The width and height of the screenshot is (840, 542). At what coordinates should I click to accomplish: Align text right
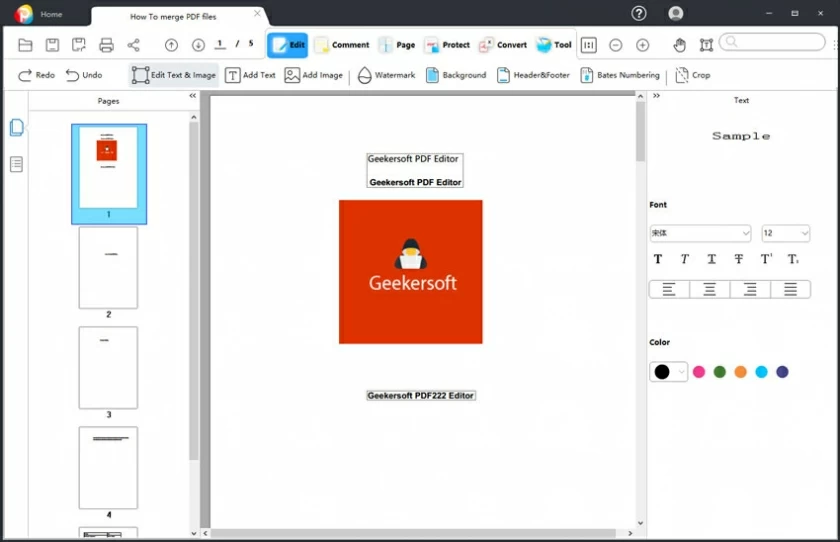click(750, 290)
